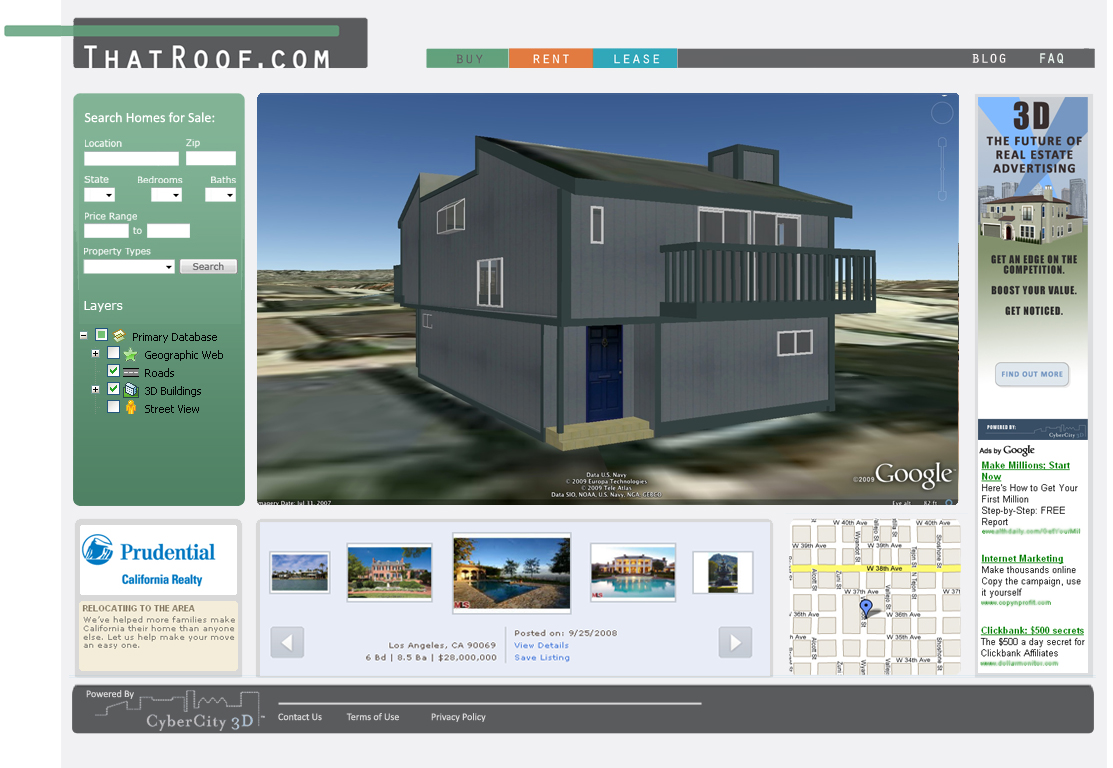Click the Save Listing link
This screenshot has width=1113, height=768.
tap(542, 657)
